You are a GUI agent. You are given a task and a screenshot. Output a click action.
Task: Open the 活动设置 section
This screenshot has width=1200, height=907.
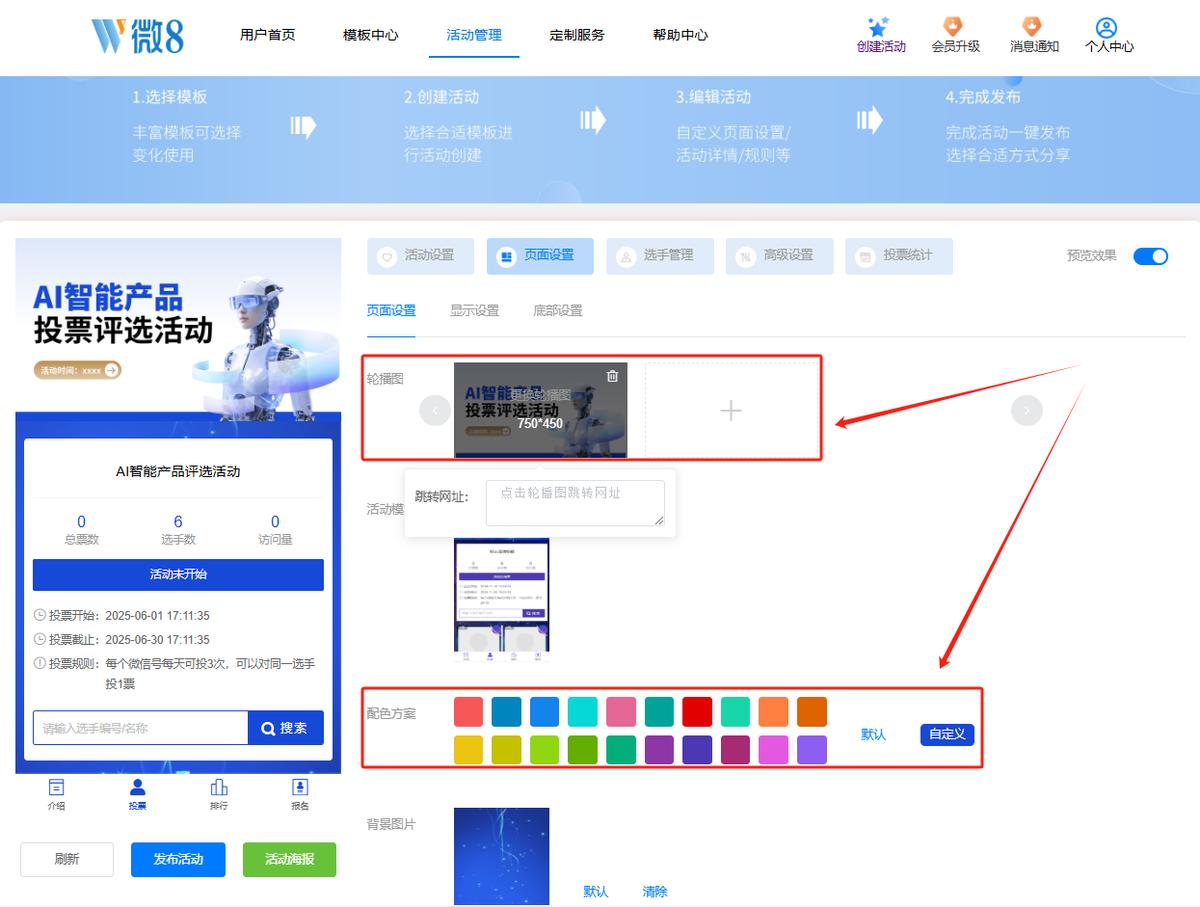[x=420, y=256]
